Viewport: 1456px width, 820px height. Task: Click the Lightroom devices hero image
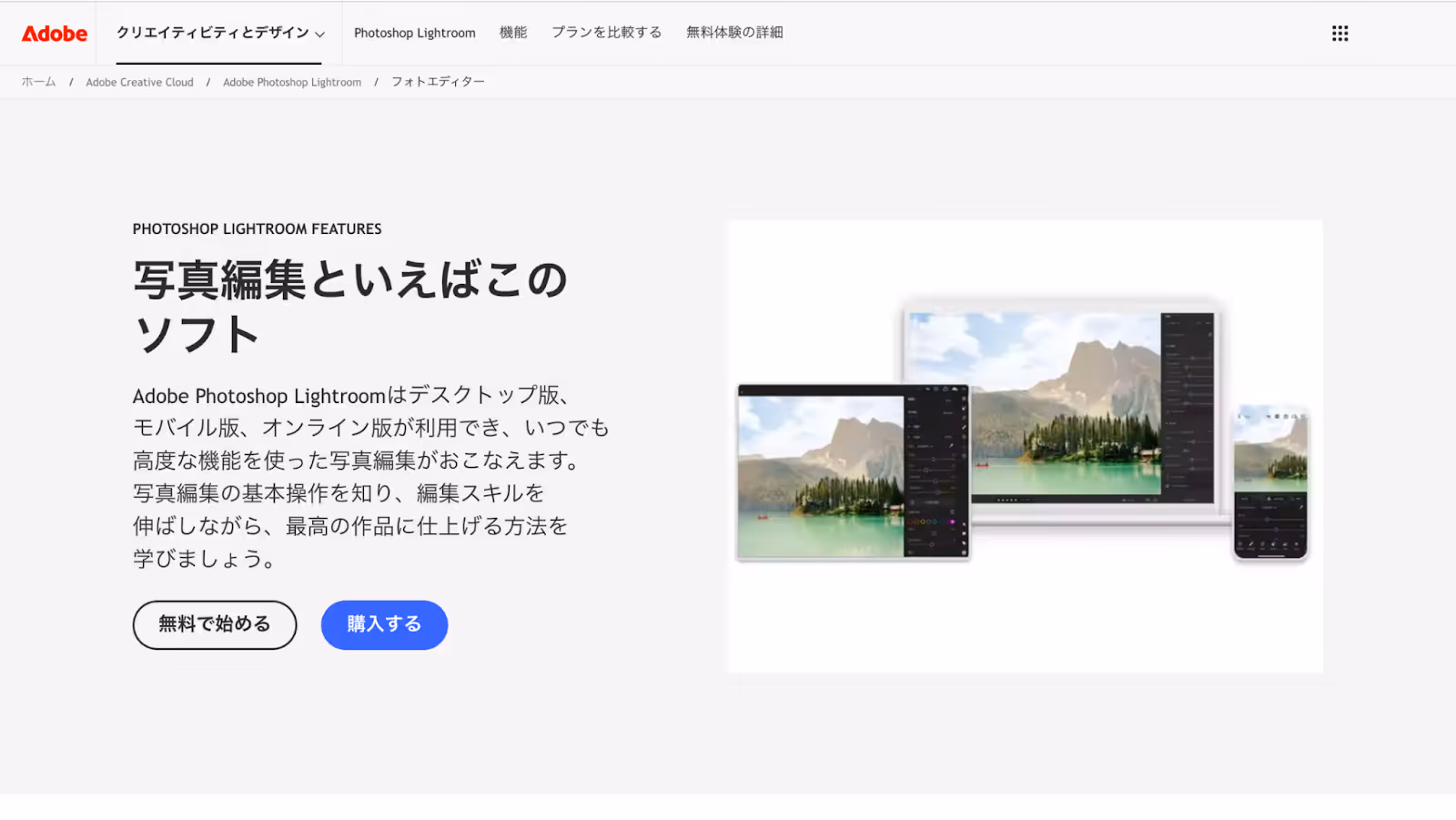[1025, 446]
